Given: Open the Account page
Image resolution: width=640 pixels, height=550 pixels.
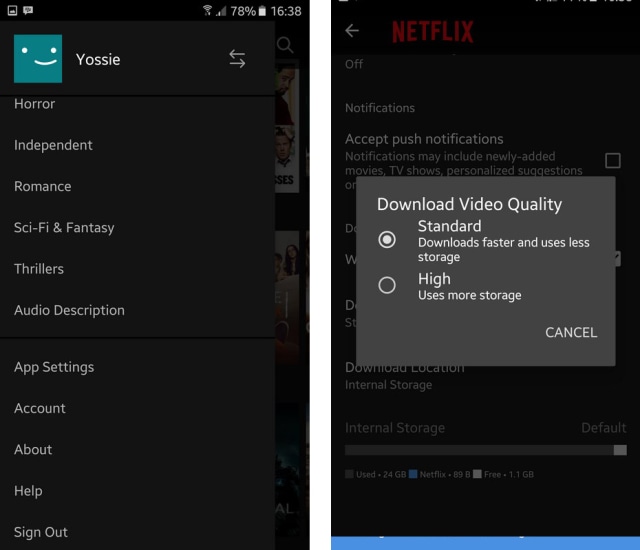Looking at the screenshot, I should tap(40, 408).
